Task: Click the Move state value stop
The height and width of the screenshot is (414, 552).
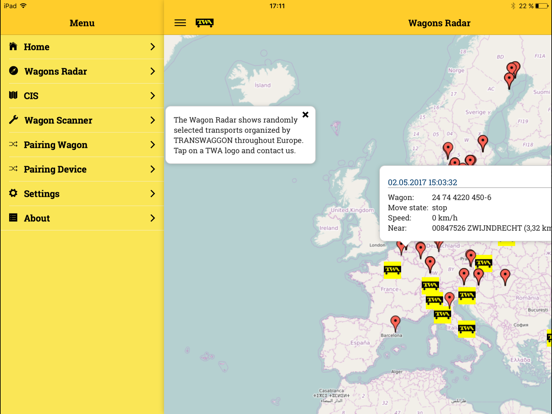Action: click(x=439, y=208)
